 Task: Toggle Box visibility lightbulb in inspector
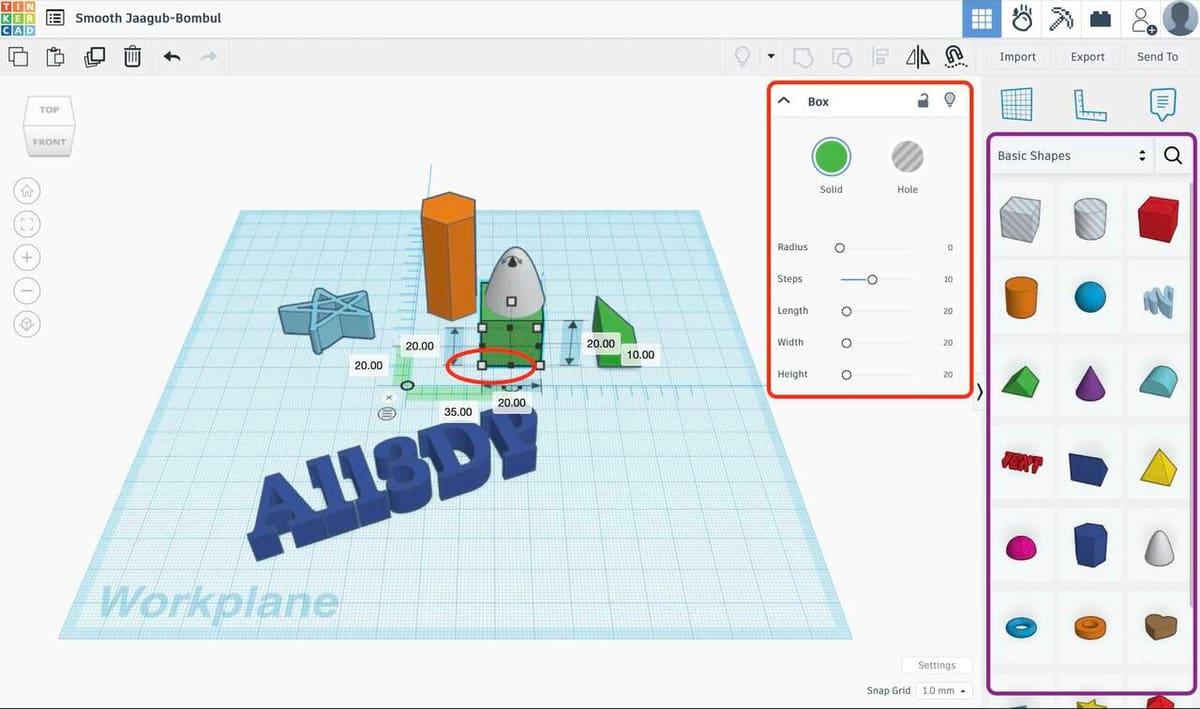pos(950,100)
